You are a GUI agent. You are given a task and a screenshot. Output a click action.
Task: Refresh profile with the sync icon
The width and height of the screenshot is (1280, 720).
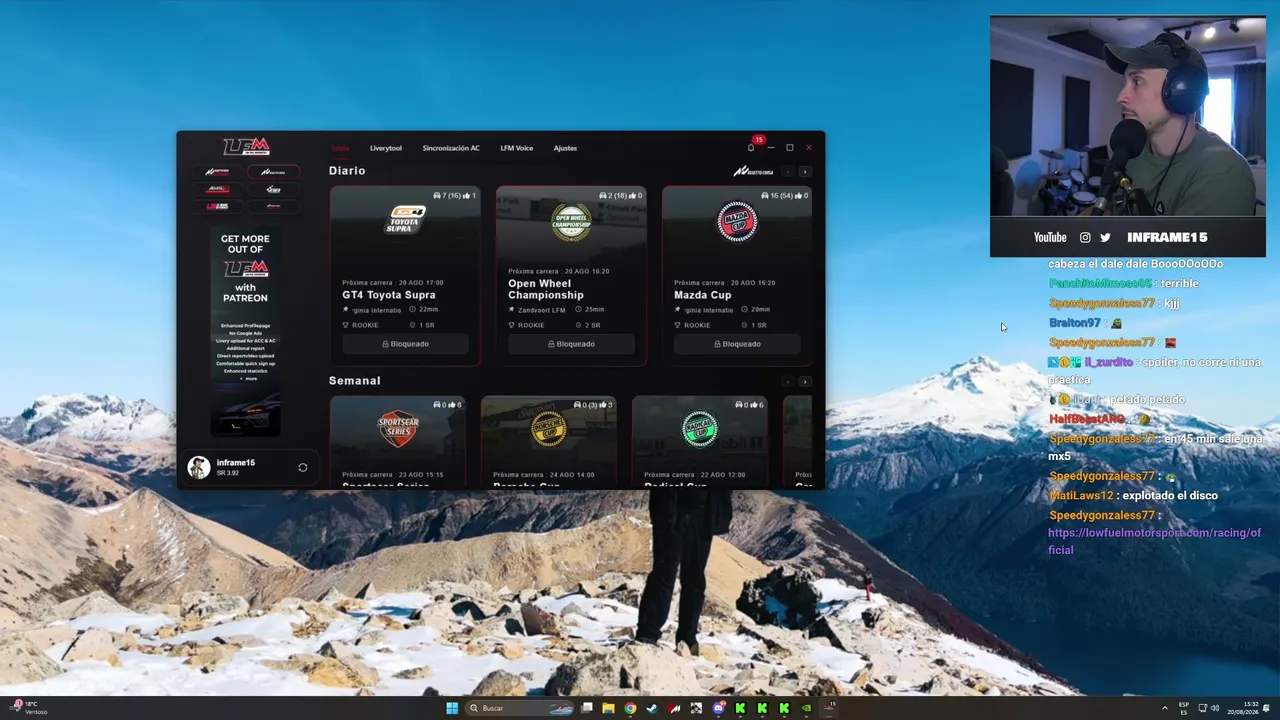click(303, 467)
